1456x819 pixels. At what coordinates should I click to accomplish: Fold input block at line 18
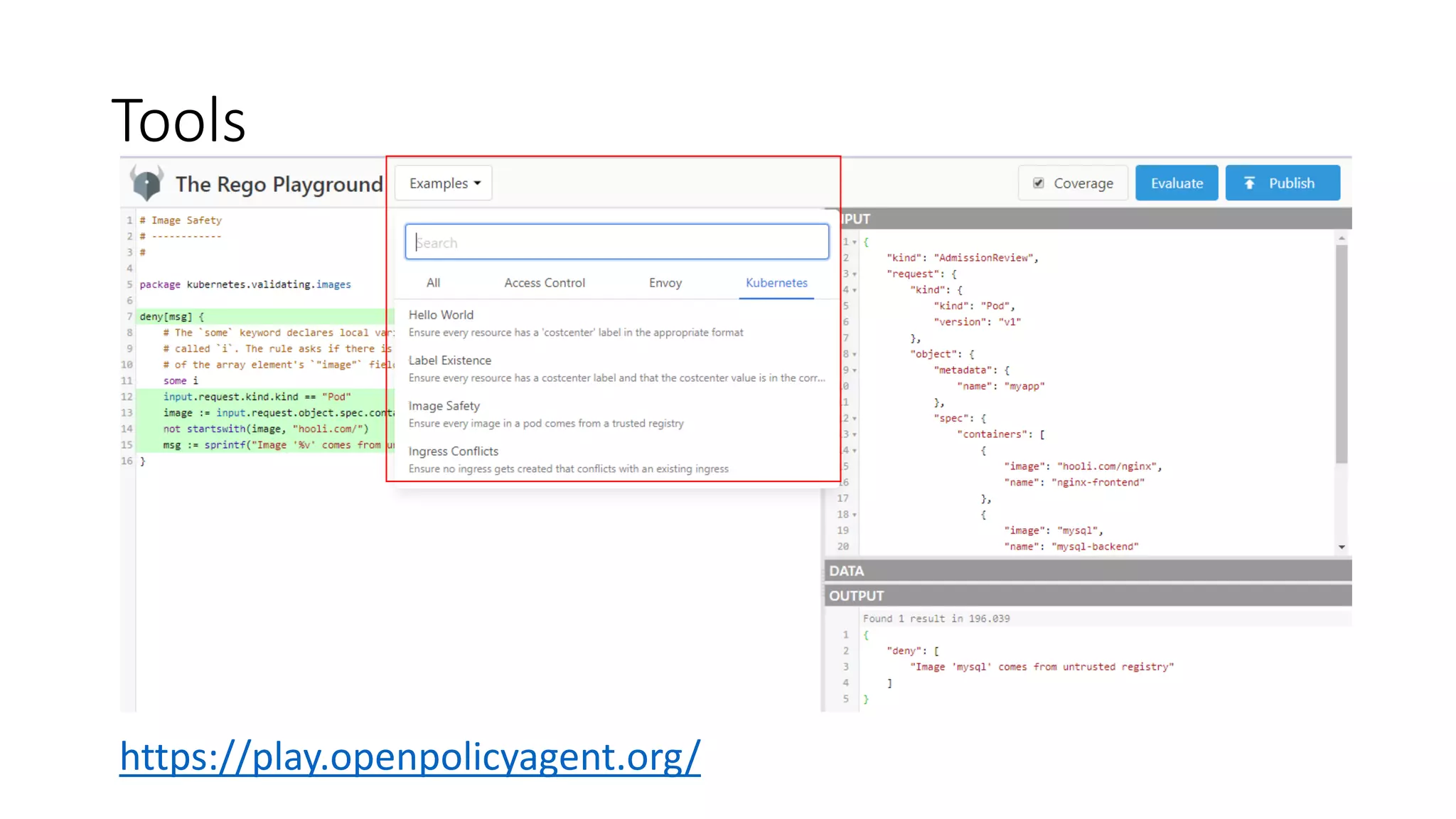click(x=855, y=515)
